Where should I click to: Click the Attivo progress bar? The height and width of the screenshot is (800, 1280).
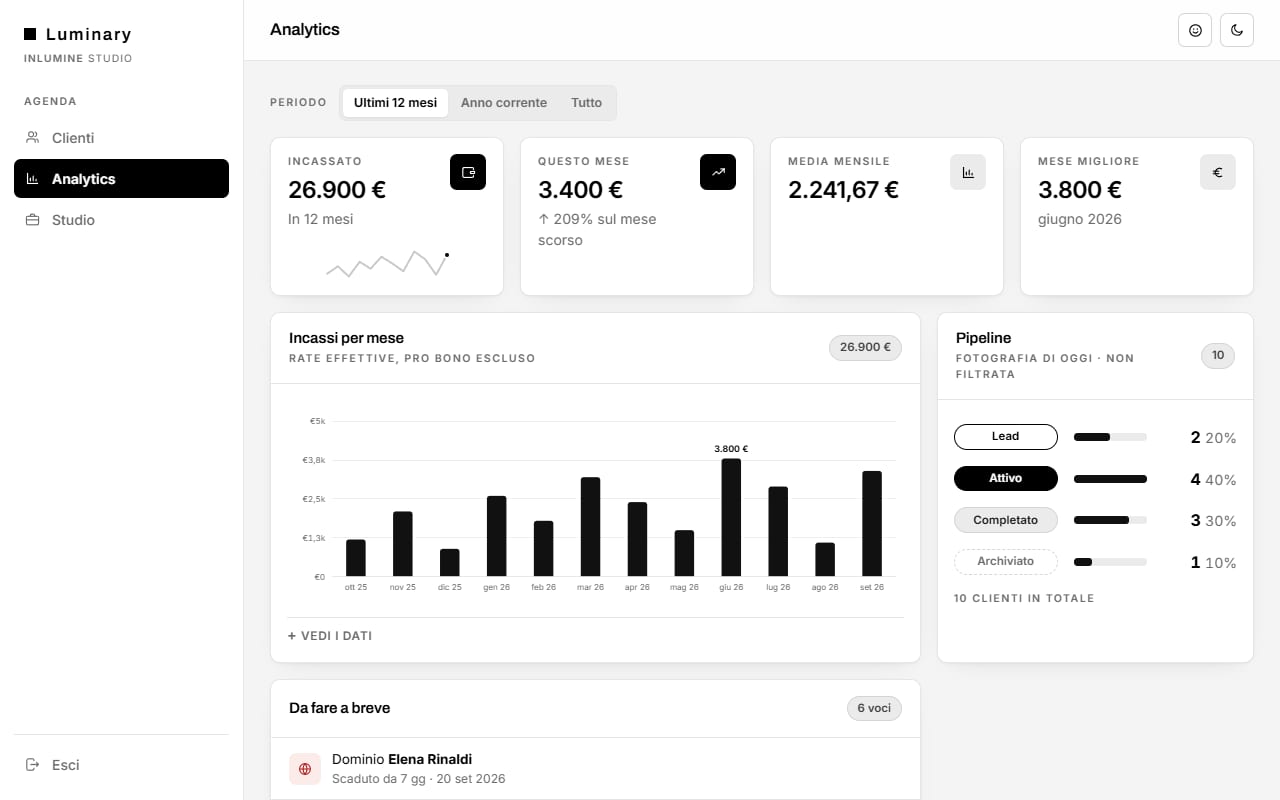pyautogui.click(x=1110, y=479)
